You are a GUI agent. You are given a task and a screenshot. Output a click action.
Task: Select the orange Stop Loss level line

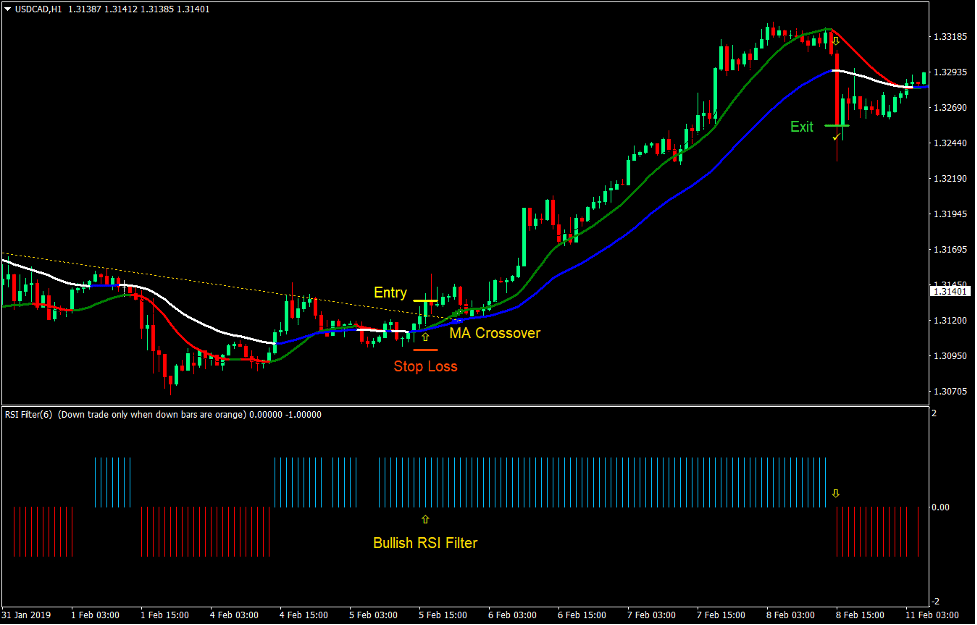[425, 350]
